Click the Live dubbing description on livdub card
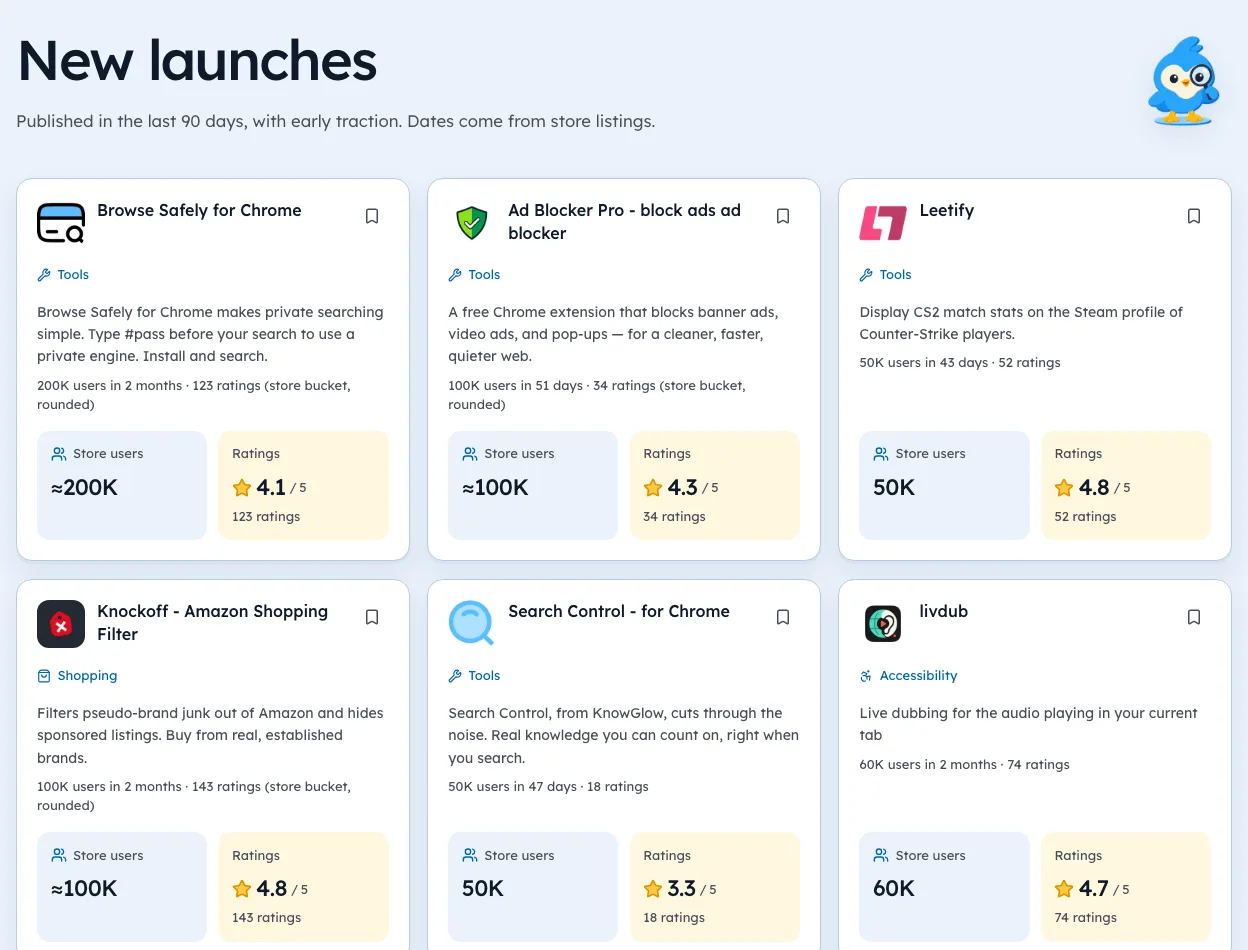This screenshot has height=950, width=1248. 1028,724
